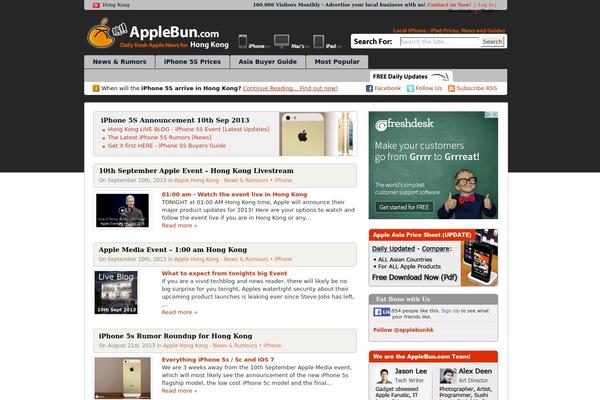
Task: Click Jason Lee's avatar picture
Action: click(x=383, y=376)
